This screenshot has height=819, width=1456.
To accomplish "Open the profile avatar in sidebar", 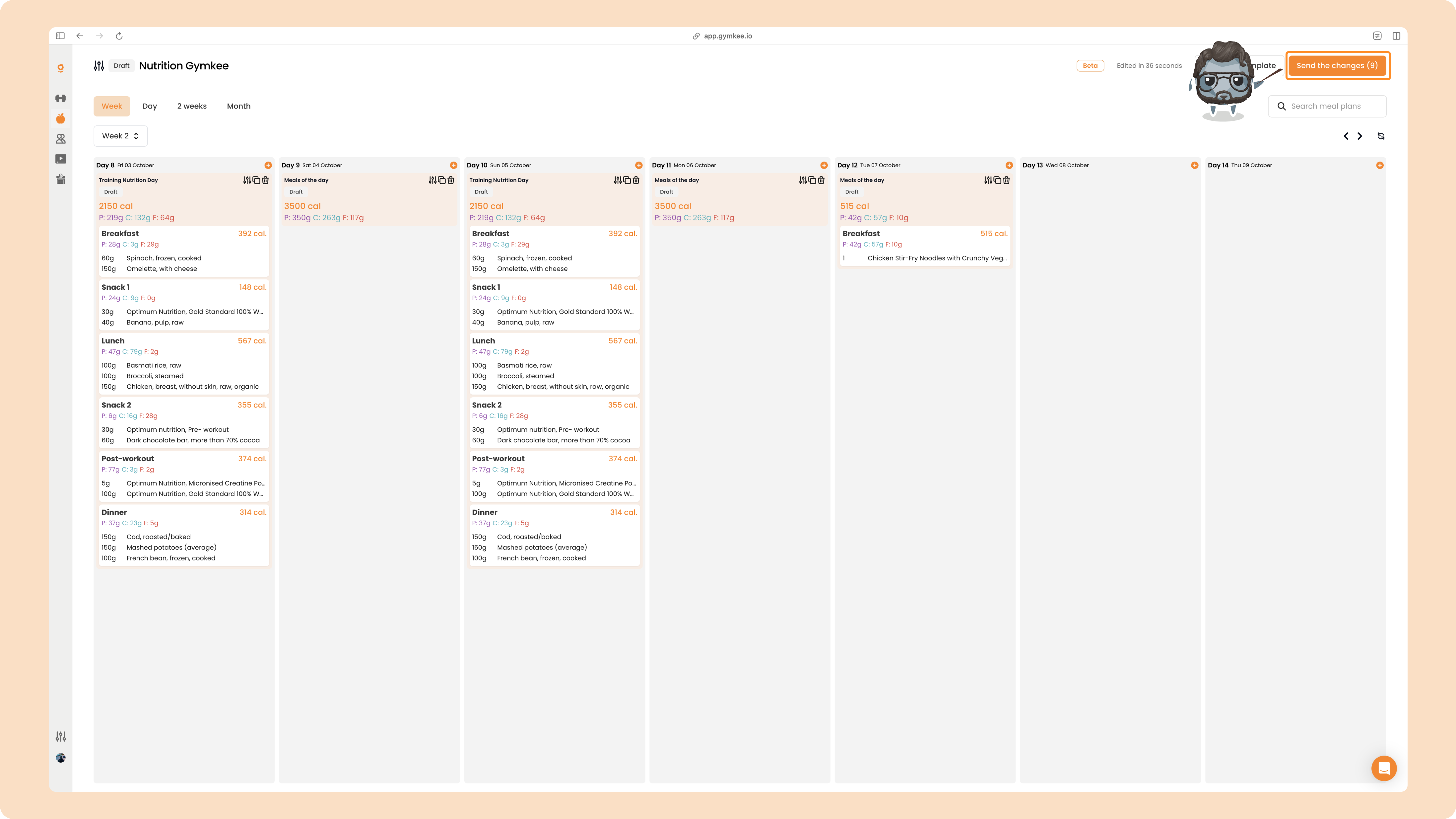I will point(60,758).
